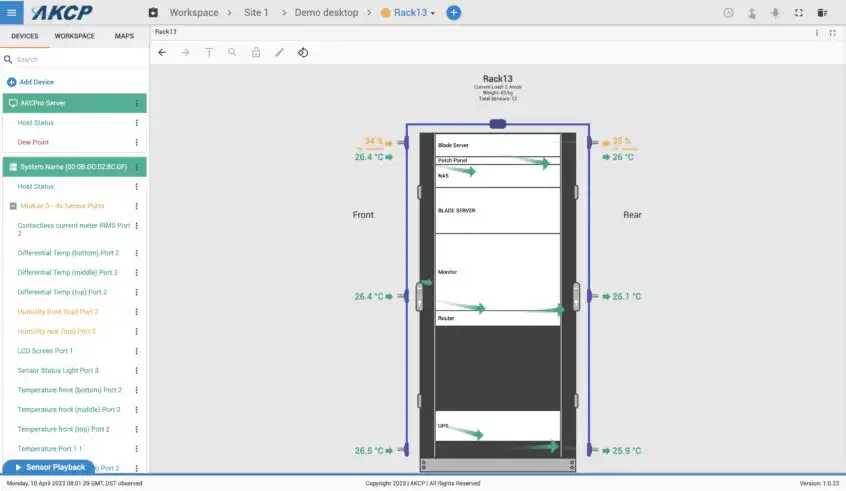Click the touch pointer icon in top header
This screenshot has width=846, height=491.
click(x=752, y=12)
